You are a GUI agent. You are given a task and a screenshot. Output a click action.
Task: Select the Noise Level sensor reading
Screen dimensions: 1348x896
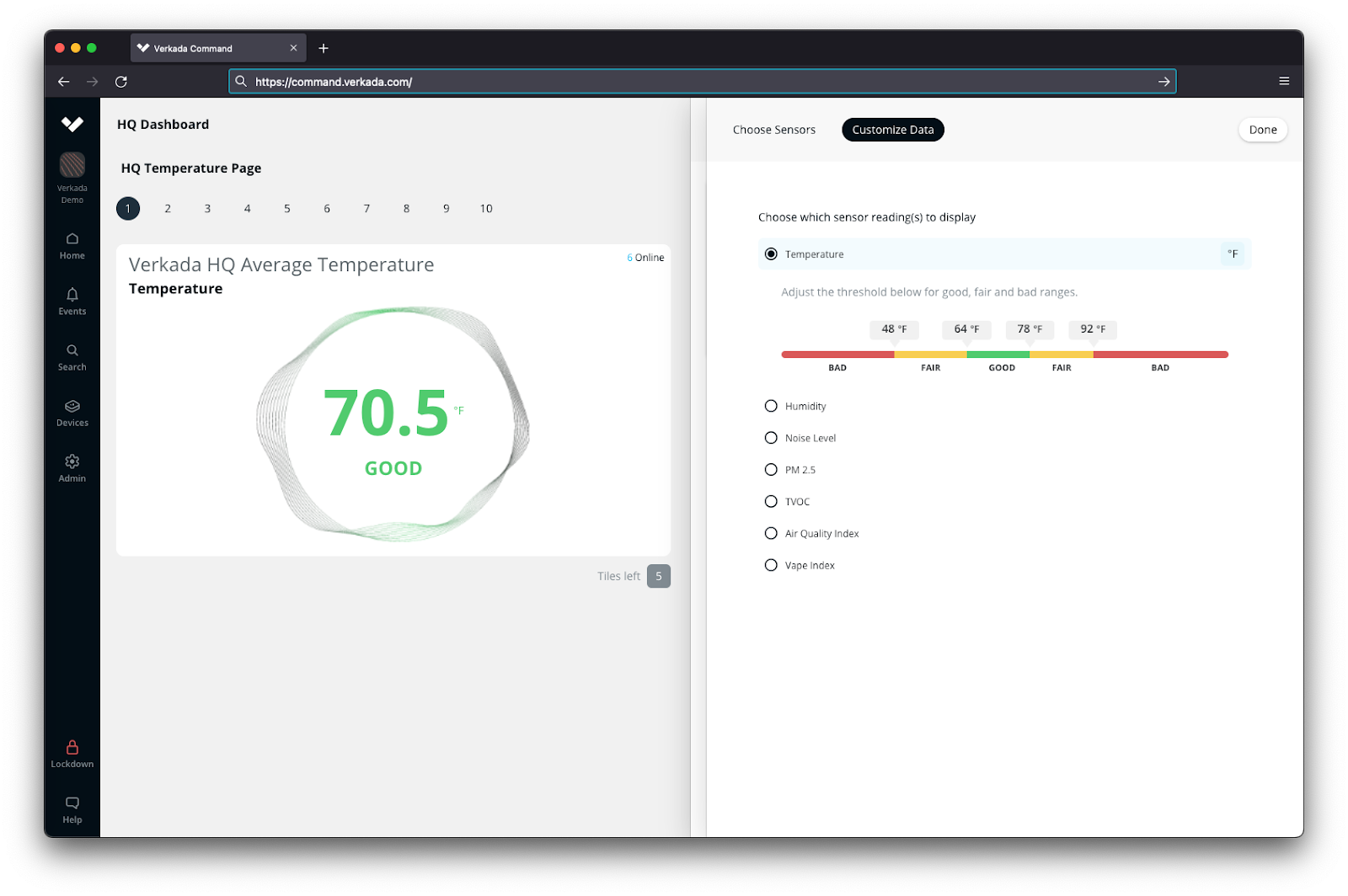point(770,437)
